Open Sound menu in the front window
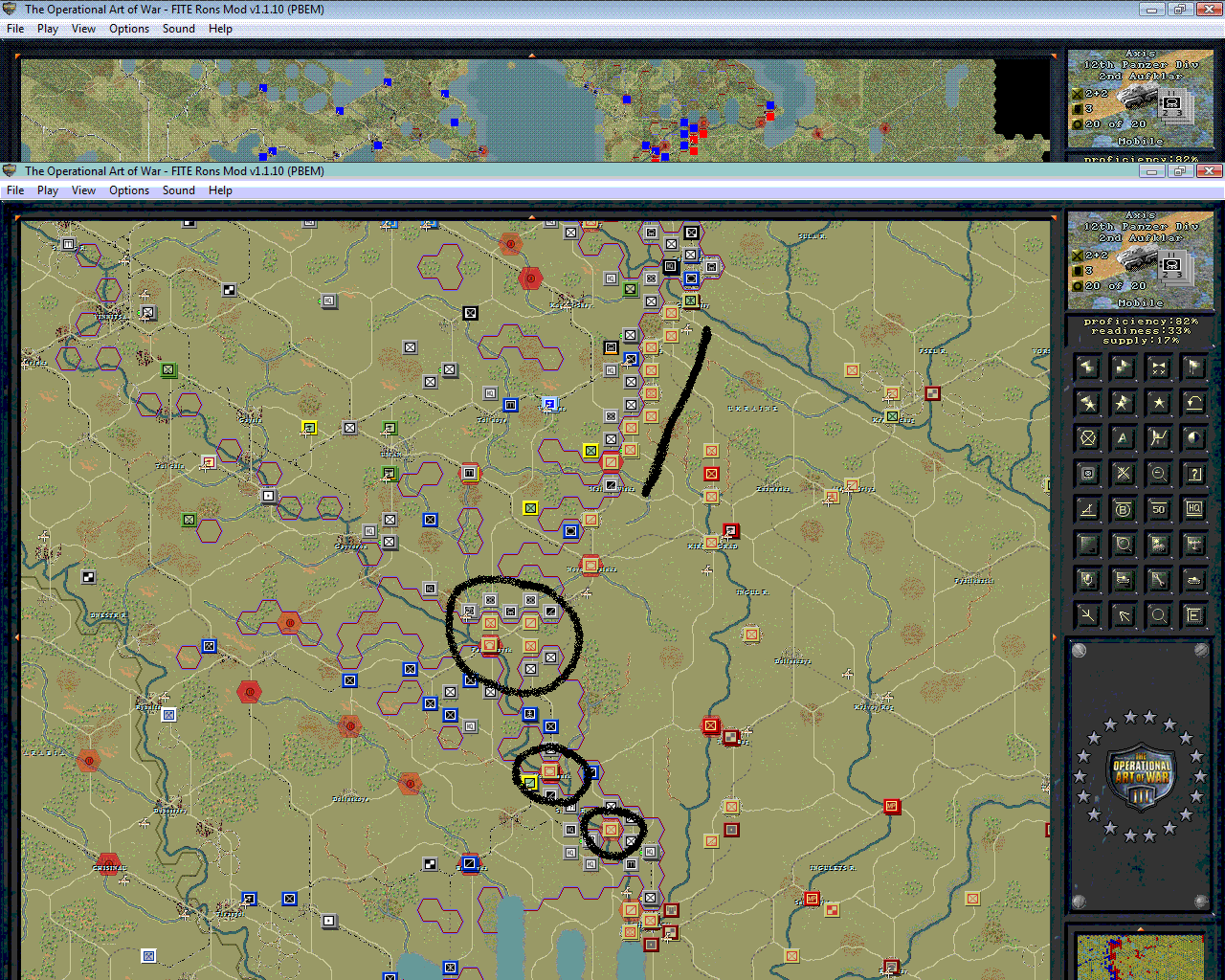 (179, 190)
